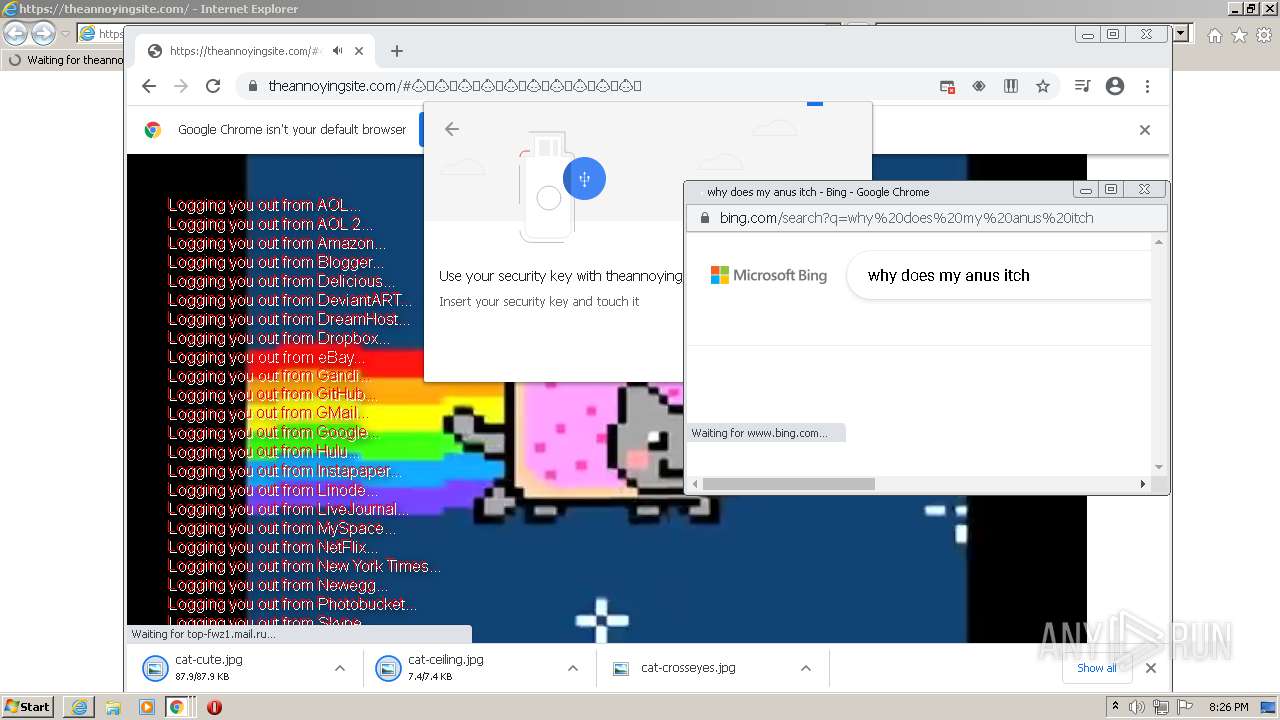Click the main Chrome address bar URL
Image resolution: width=1280 pixels, height=720 pixels.
[455, 86]
